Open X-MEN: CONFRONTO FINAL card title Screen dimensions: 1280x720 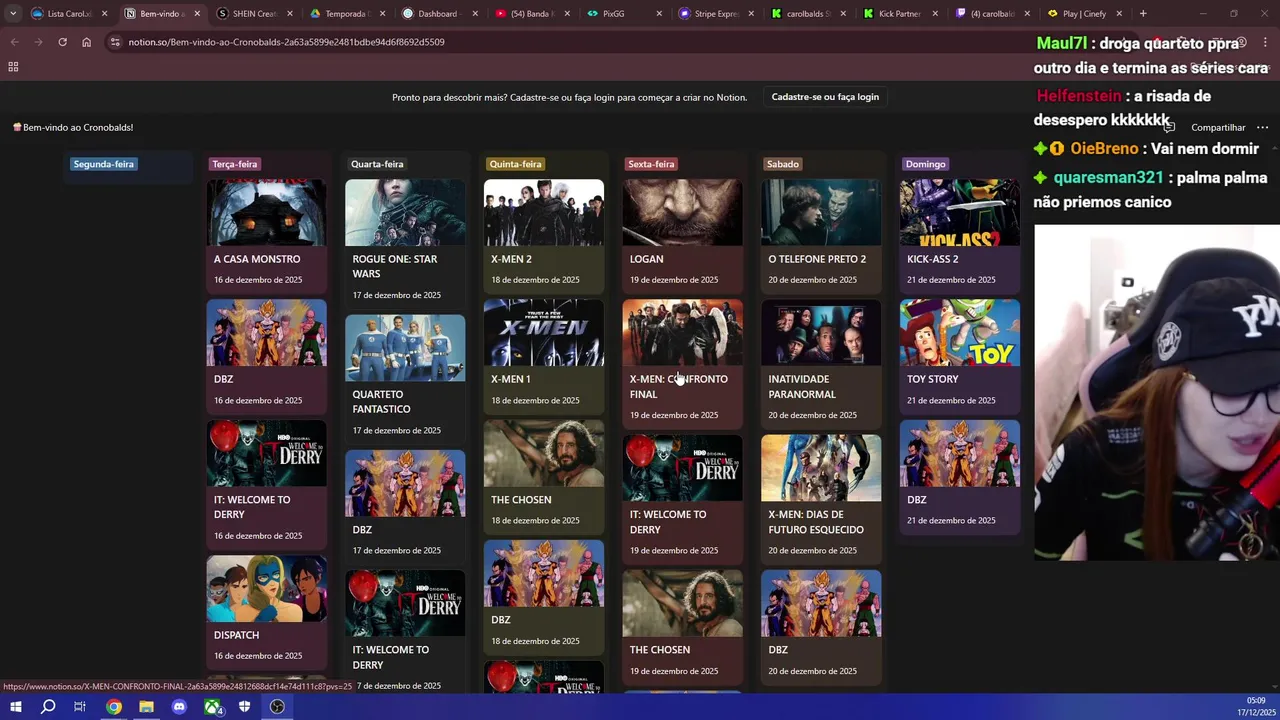[678, 386]
